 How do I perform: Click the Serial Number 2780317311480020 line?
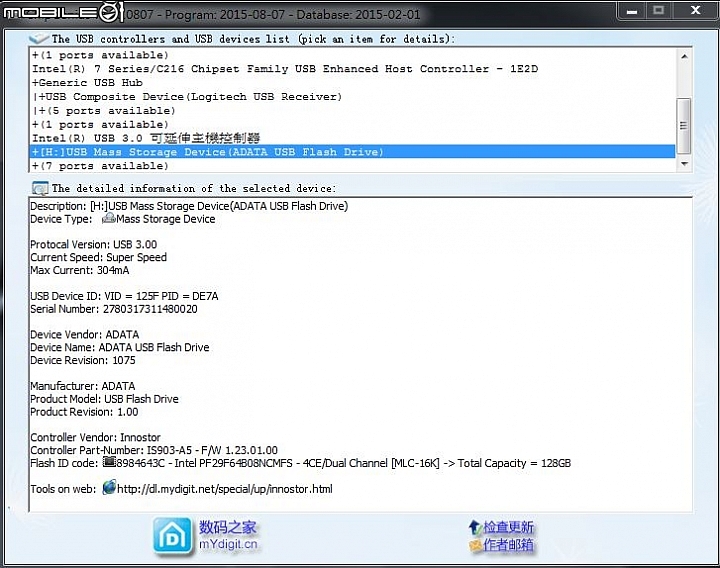[x=114, y=309]
